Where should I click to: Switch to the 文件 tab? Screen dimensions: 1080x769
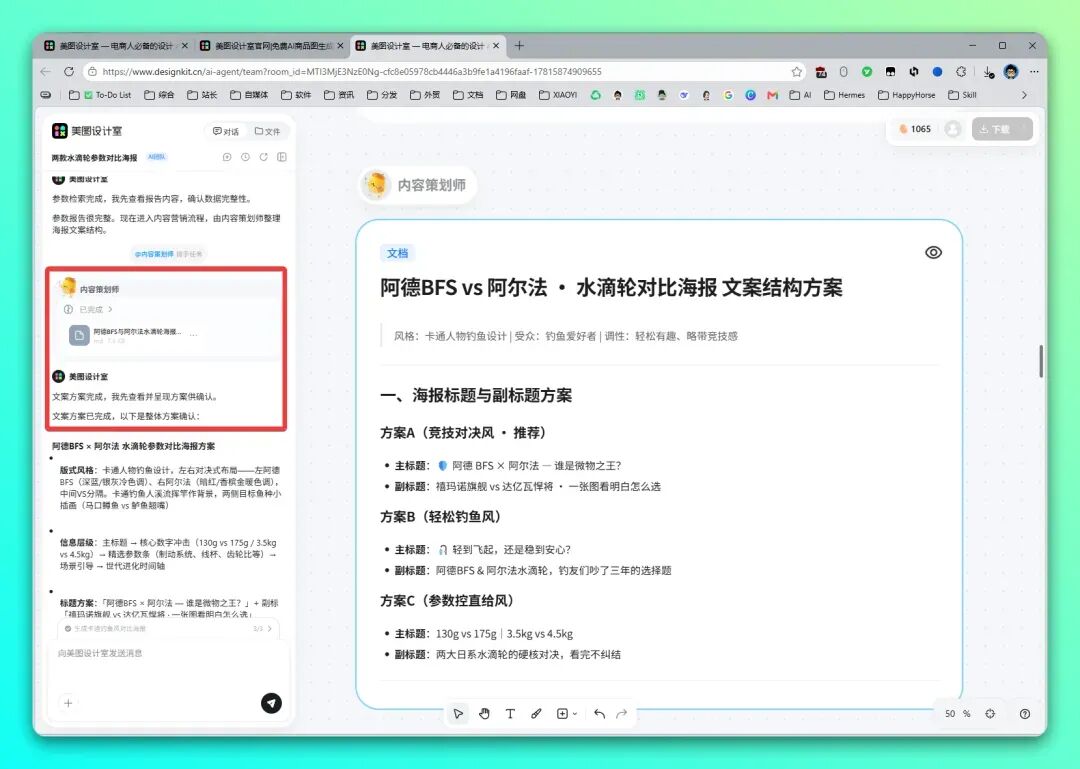(x=267, y=131)
